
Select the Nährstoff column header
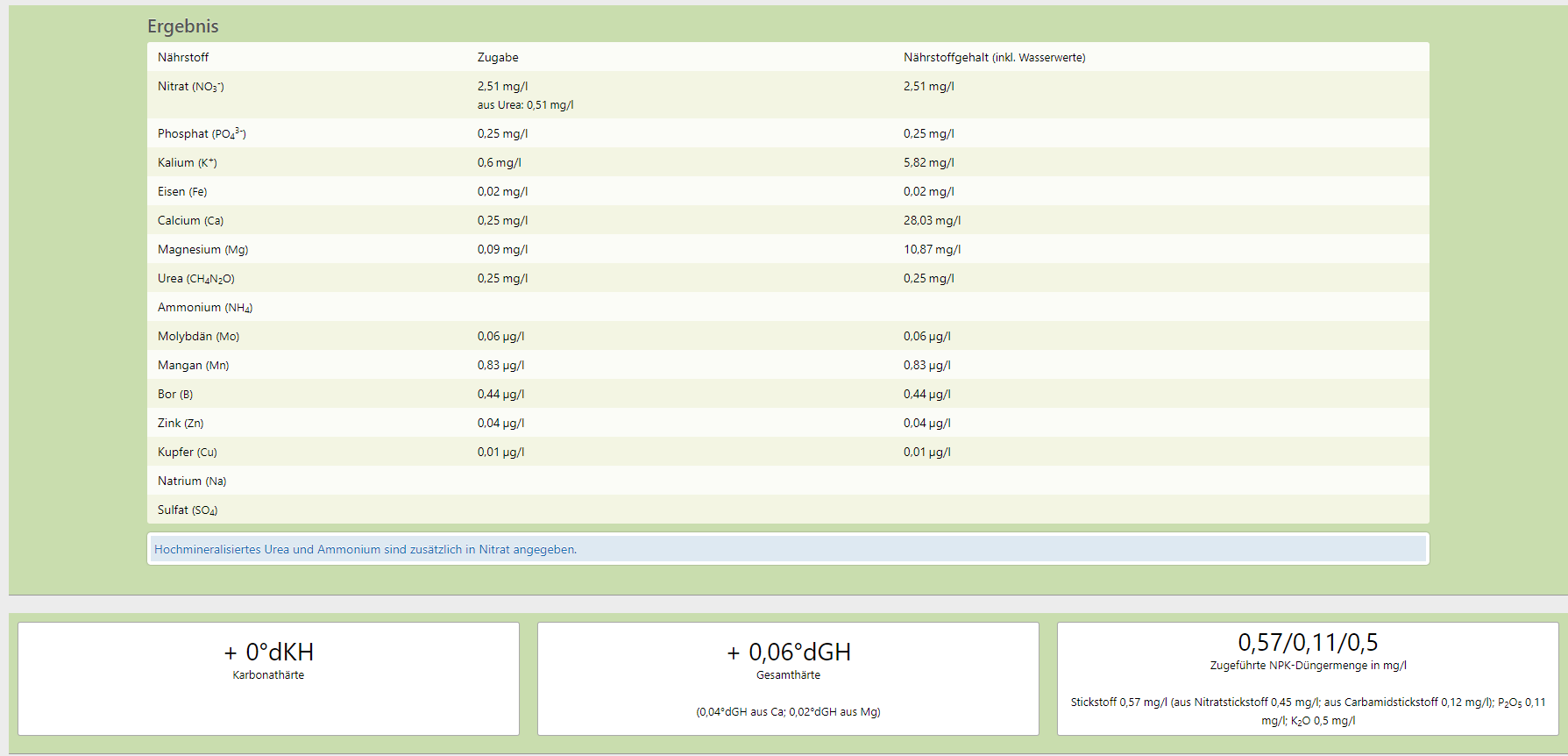pyautogui.click(x=183, y=57)
